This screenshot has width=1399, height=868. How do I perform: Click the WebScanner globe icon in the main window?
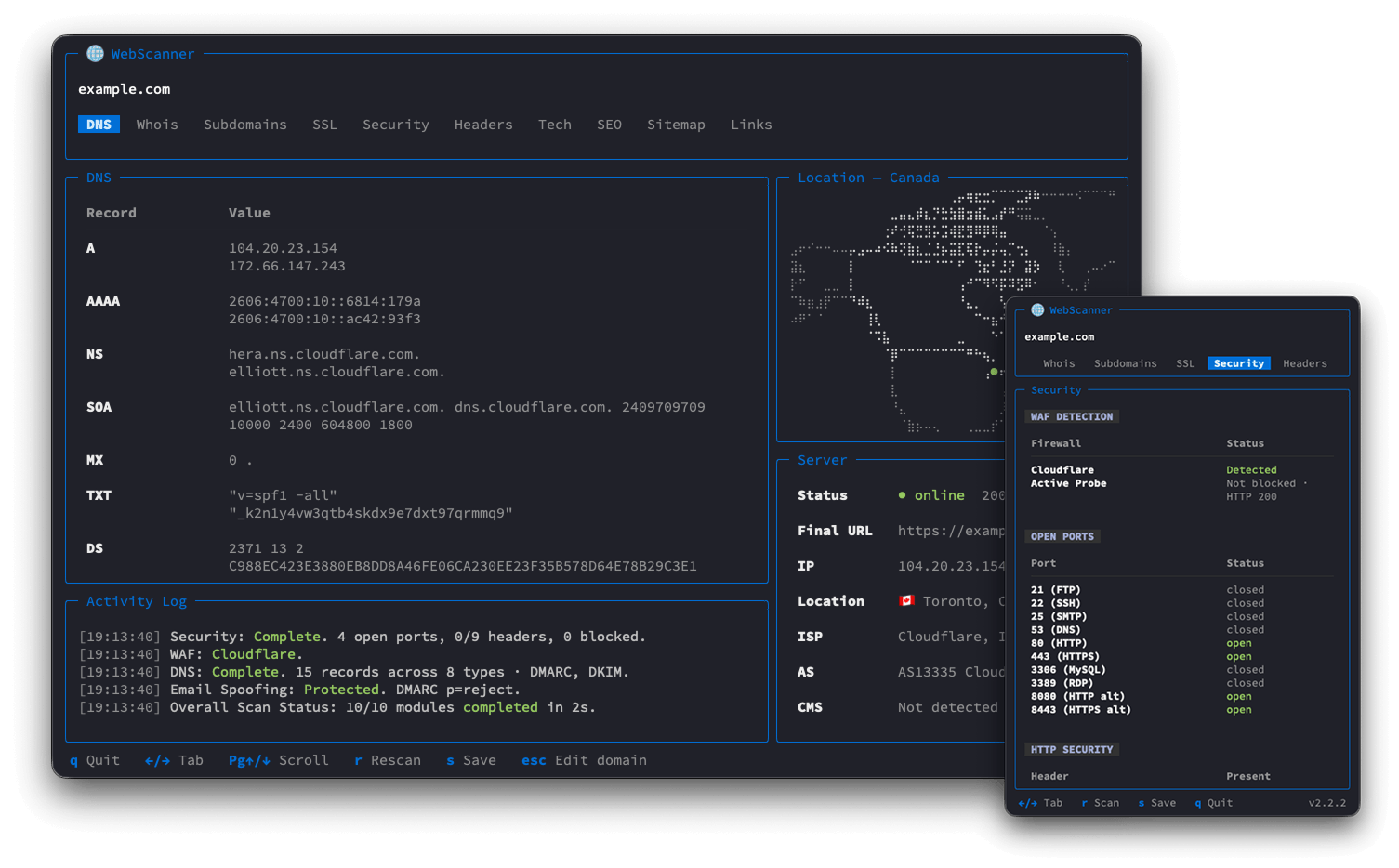[x=95, y=54]
